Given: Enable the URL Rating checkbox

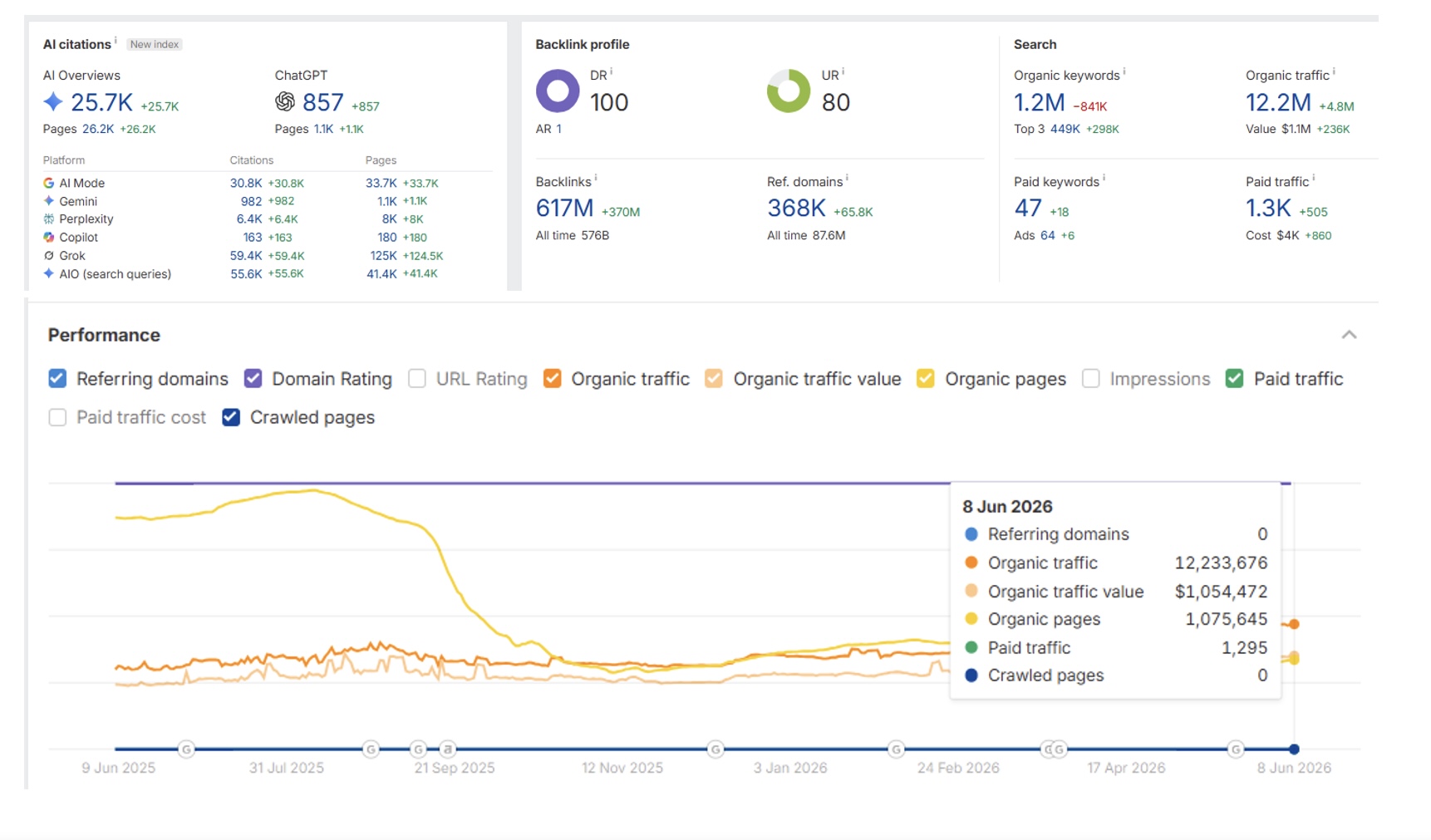Looking at the screenshot, I should [x=417, y=379].
